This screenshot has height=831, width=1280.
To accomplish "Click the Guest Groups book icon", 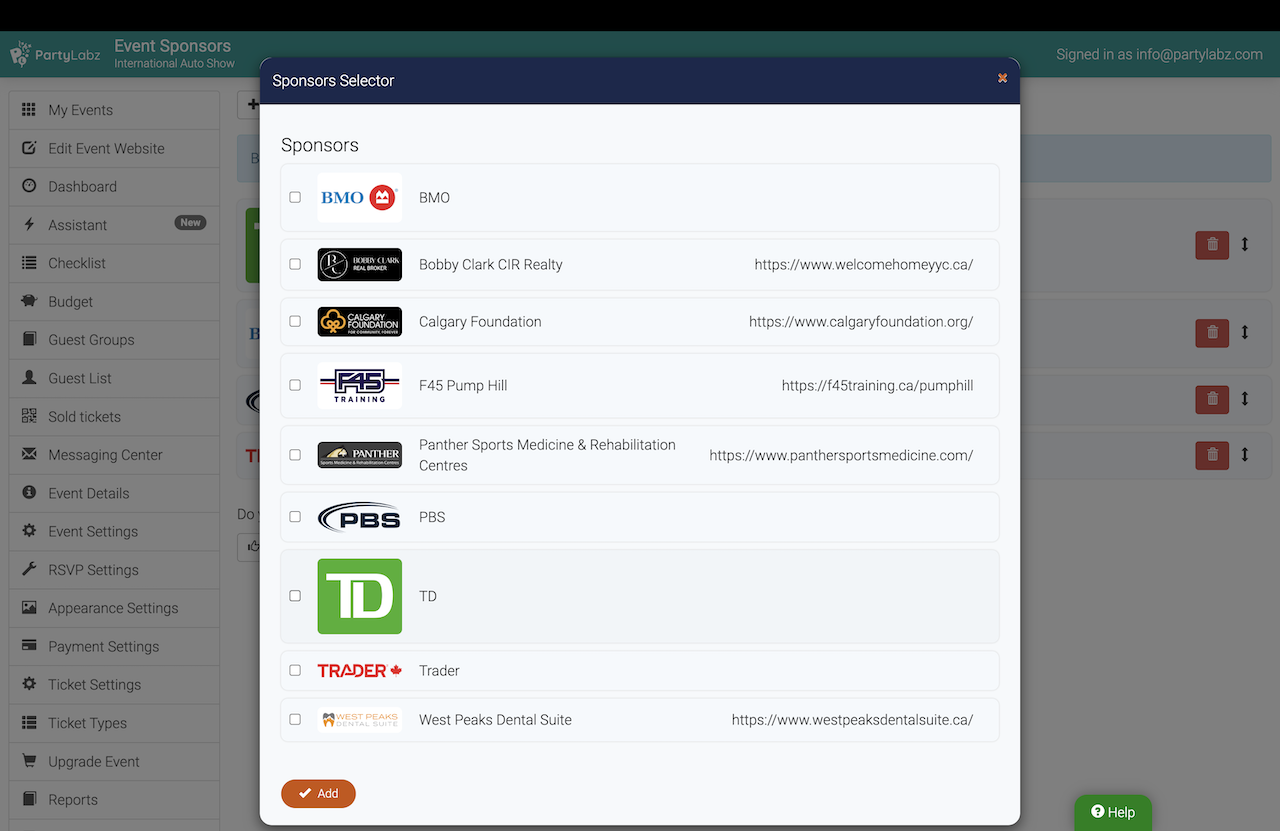I will click(x=29, y=340).
